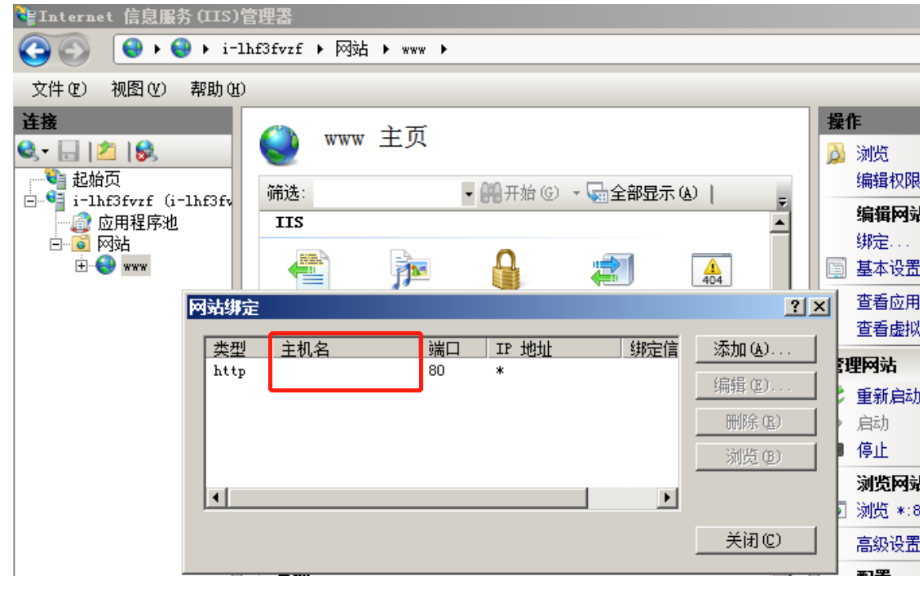Select the http port 80 binding row

442,371
